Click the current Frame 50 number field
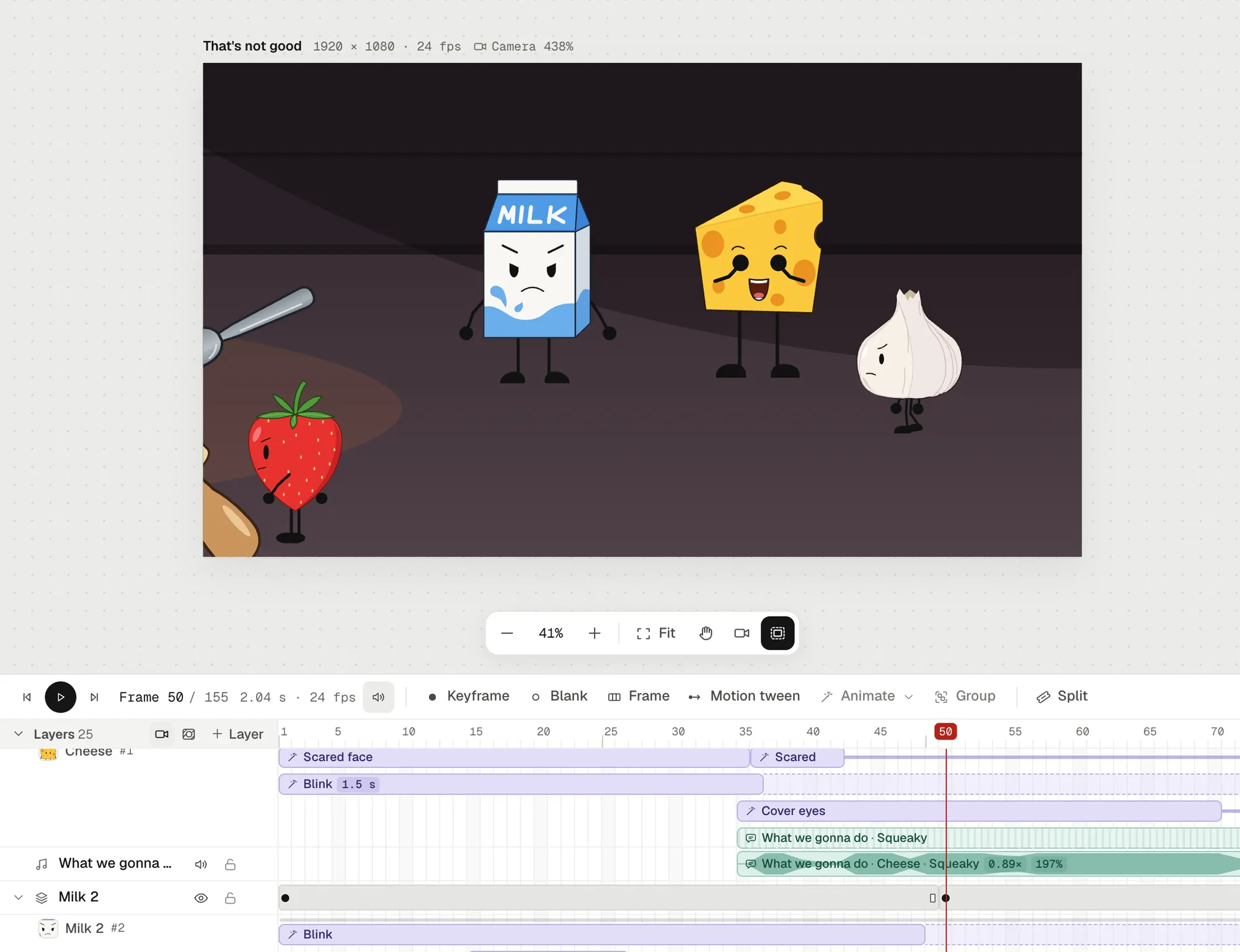This screenshot has height=952, width=1240. click(175, 697)
